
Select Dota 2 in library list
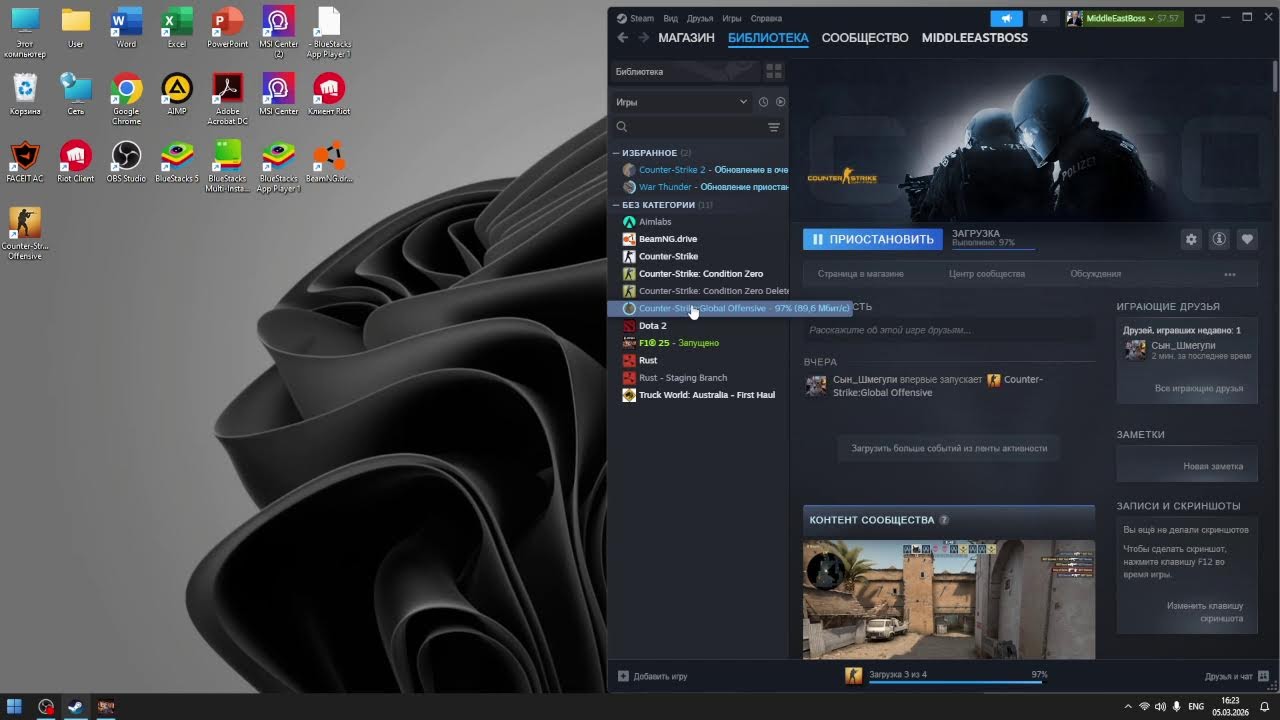click(x=653, y=326)
